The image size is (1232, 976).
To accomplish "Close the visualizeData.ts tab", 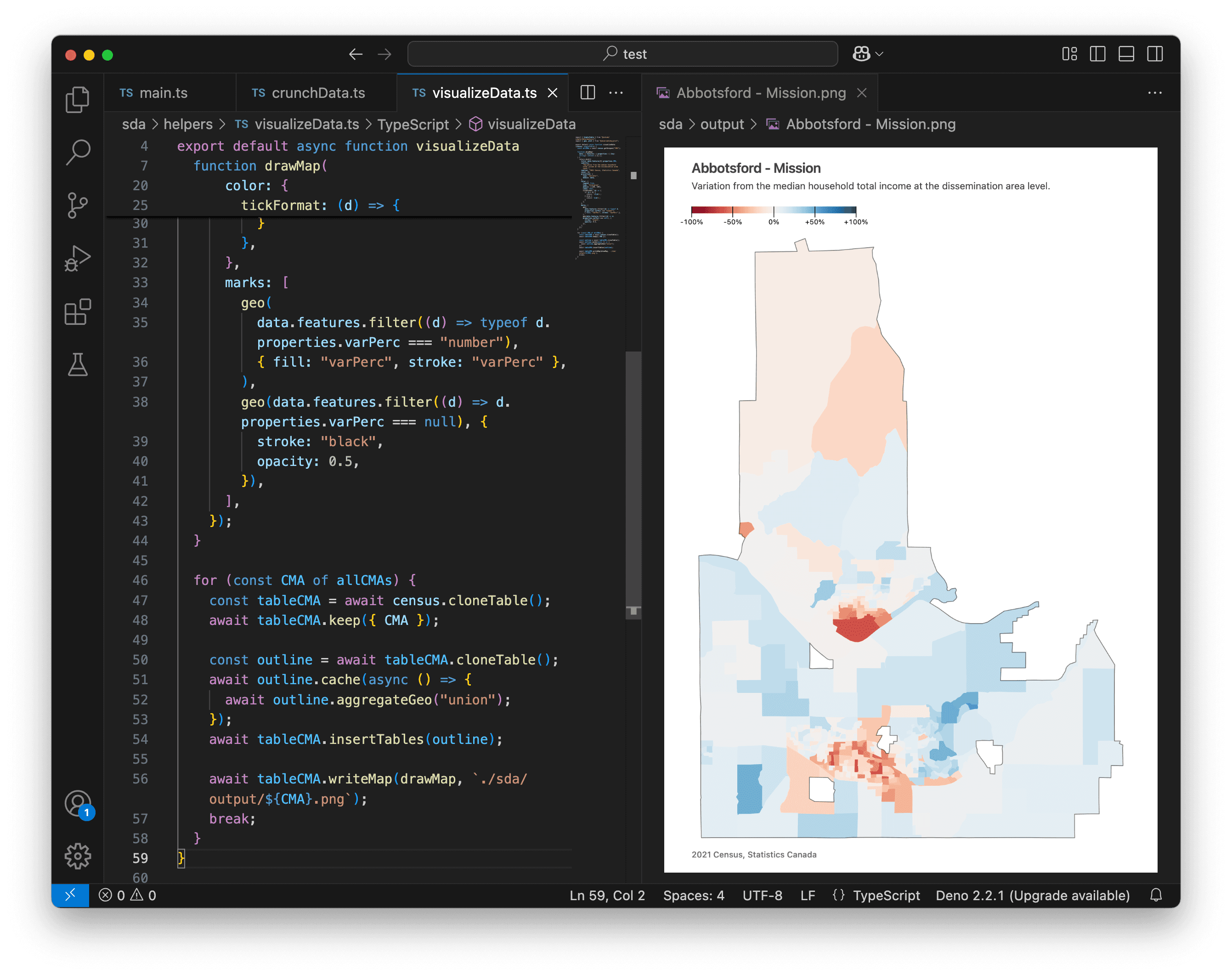I will coord(552,92).
